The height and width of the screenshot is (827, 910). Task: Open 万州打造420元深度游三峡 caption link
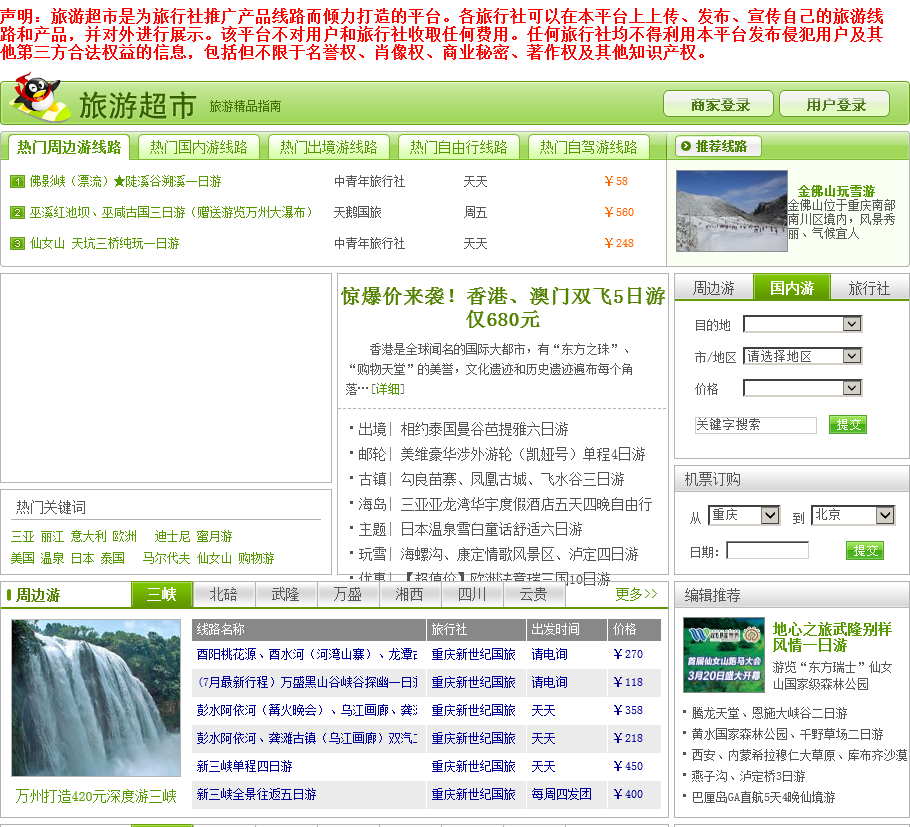(x=96, y=796)
